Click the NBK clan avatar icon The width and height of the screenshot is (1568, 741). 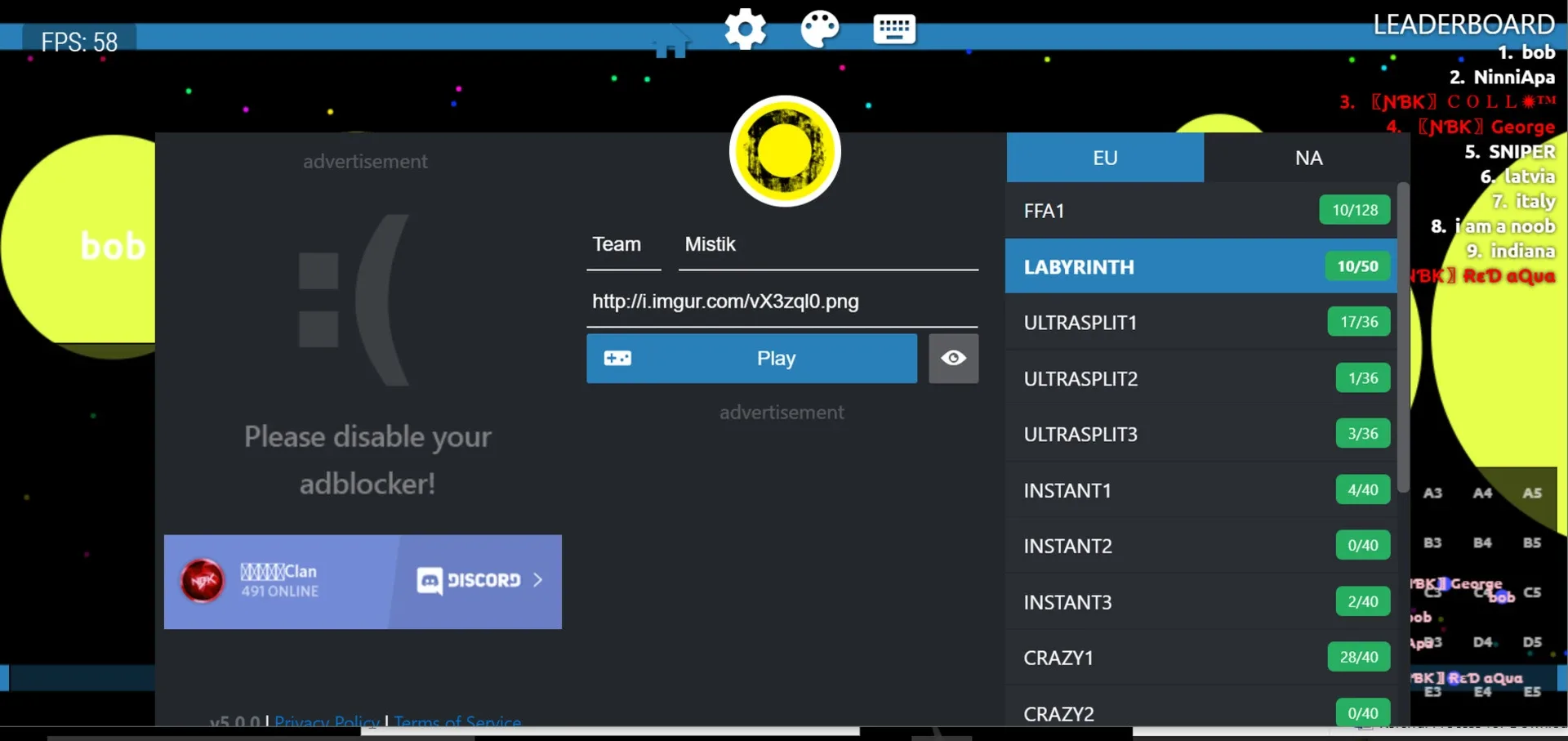[x=203, y=581]
